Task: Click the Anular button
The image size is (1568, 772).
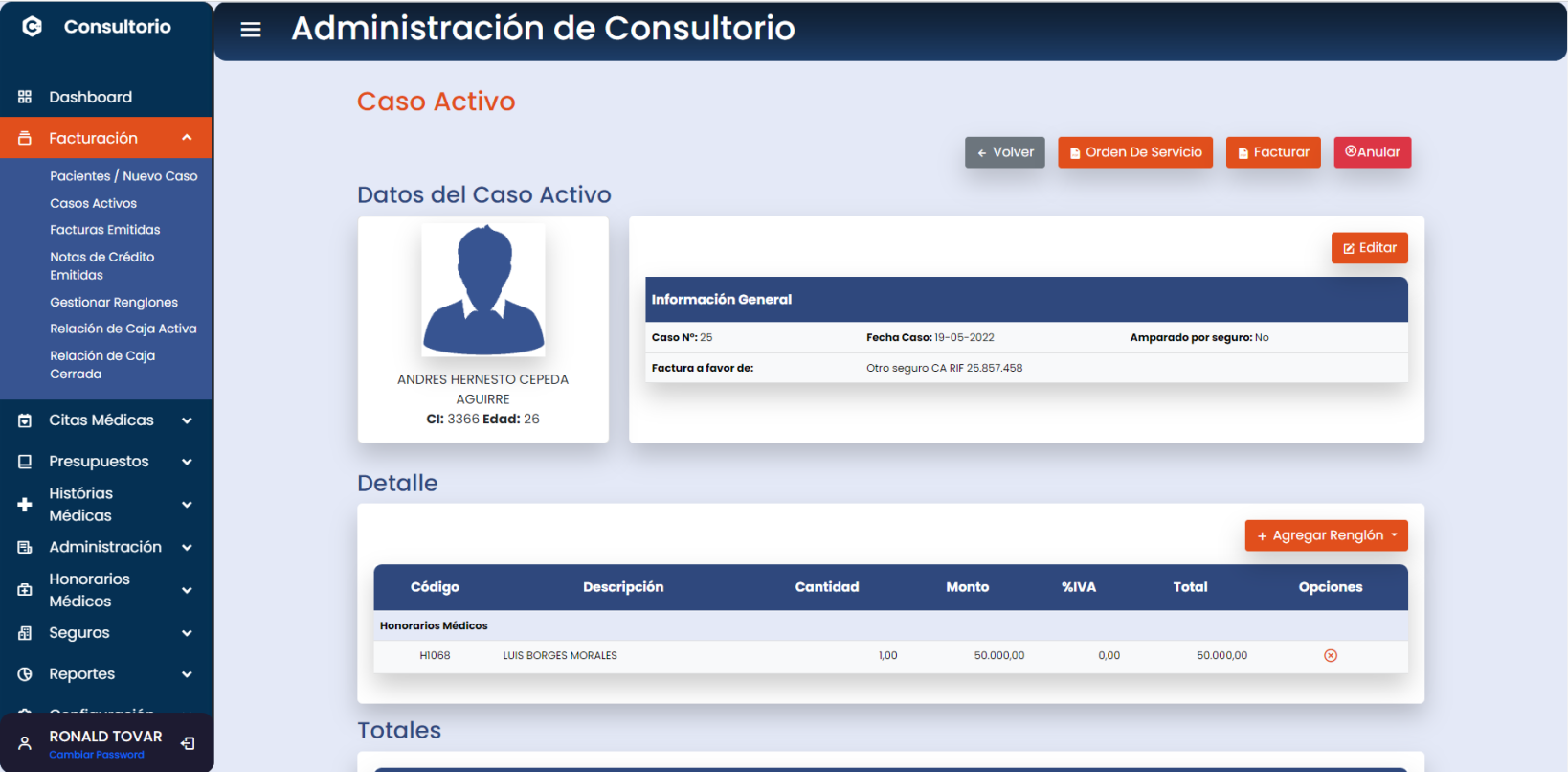Action: 1372,152
